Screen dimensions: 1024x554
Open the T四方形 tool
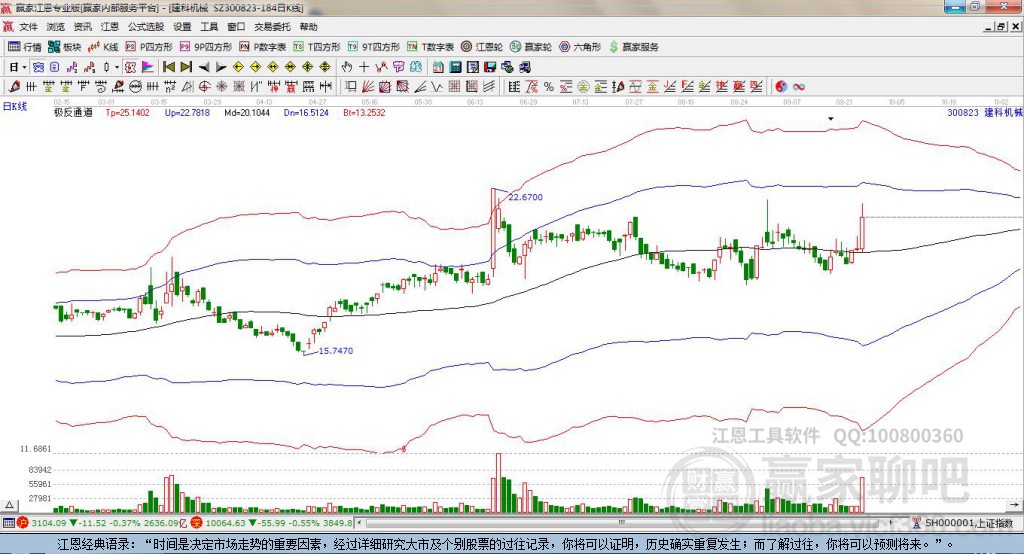coord(317,47)
